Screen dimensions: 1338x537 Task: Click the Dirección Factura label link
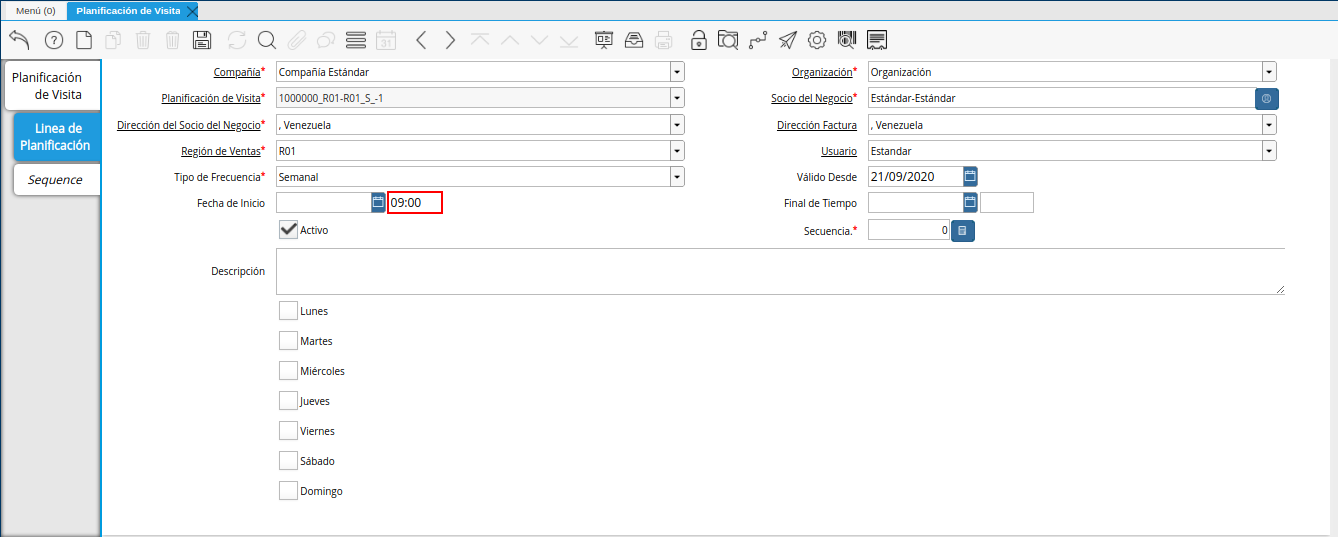(x=816, y=125)
